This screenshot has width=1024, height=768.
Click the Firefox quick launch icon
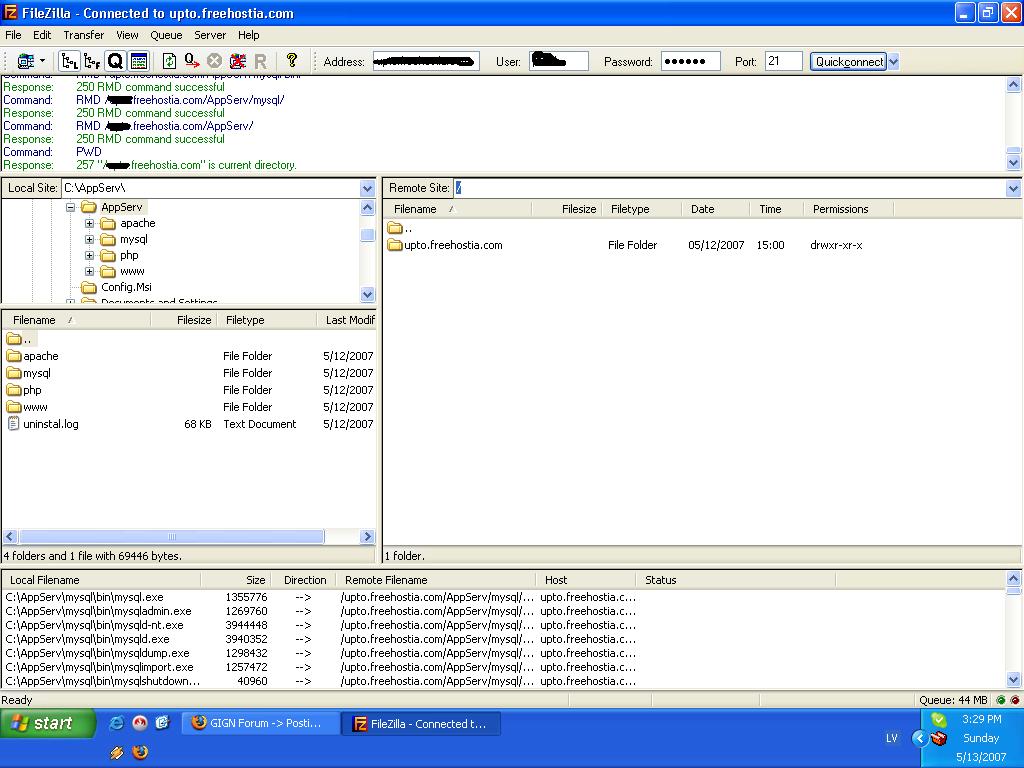click(x=140, y=753)
